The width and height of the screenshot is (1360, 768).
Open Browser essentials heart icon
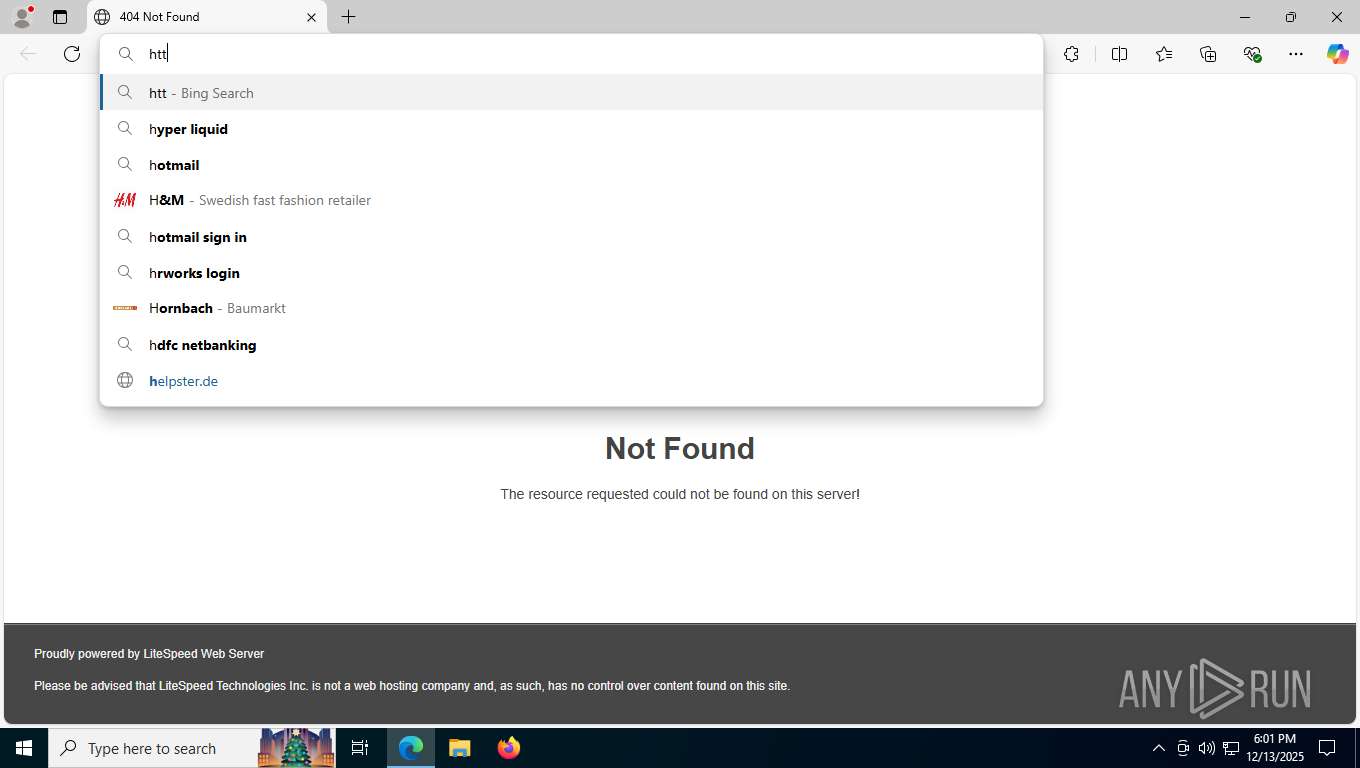coord(1252,54)
